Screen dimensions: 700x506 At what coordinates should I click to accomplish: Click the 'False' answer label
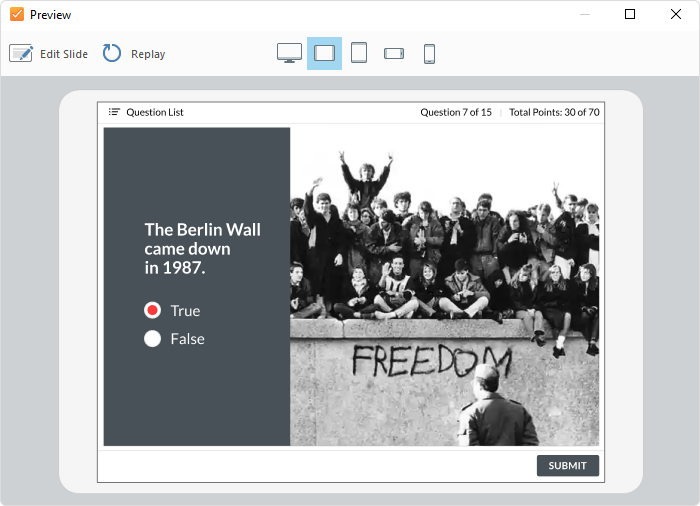click(x=188, y=339)
